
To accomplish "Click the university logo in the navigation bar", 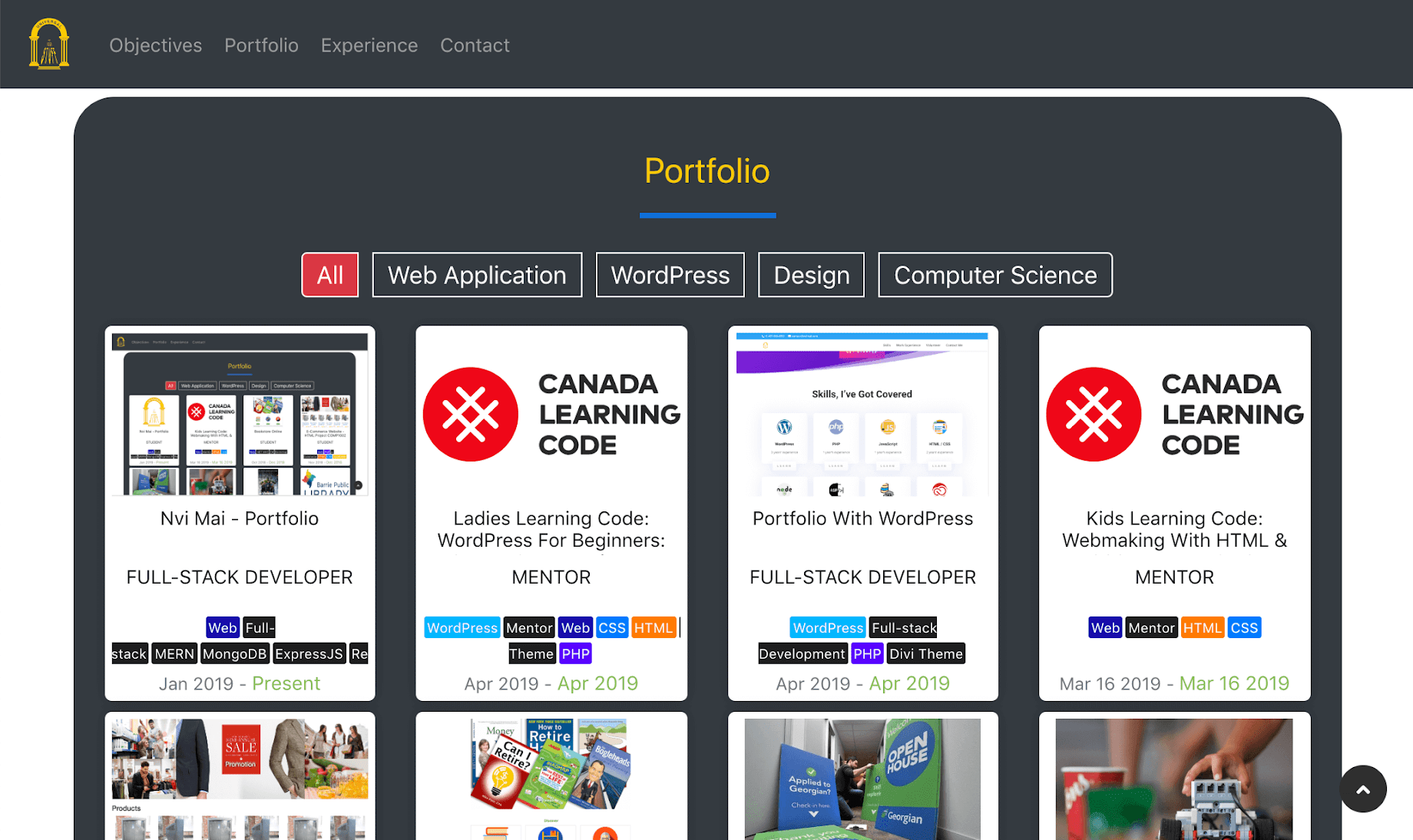I will tap(48, 44).
